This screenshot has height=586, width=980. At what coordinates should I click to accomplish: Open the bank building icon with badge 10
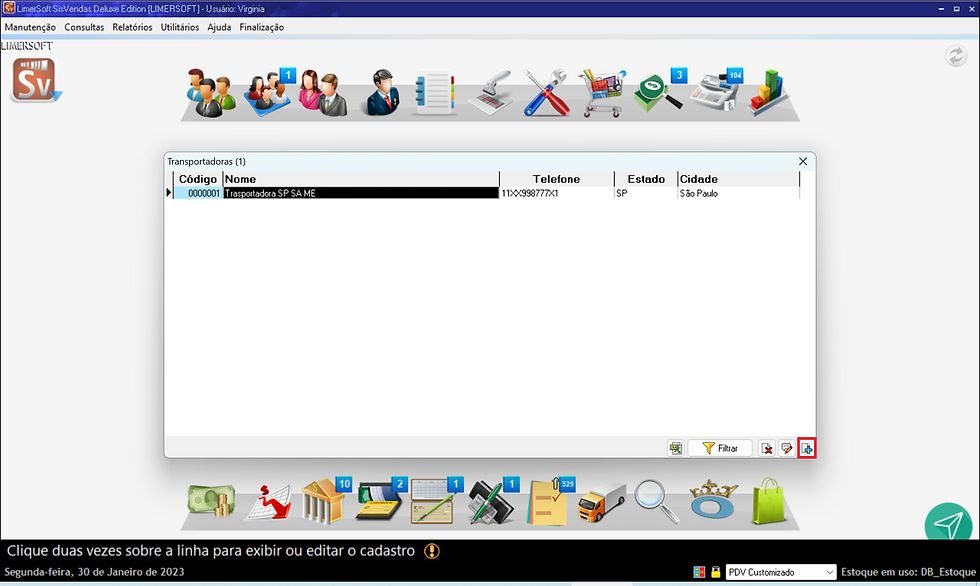pyautogui.click(x=325, y=500)
